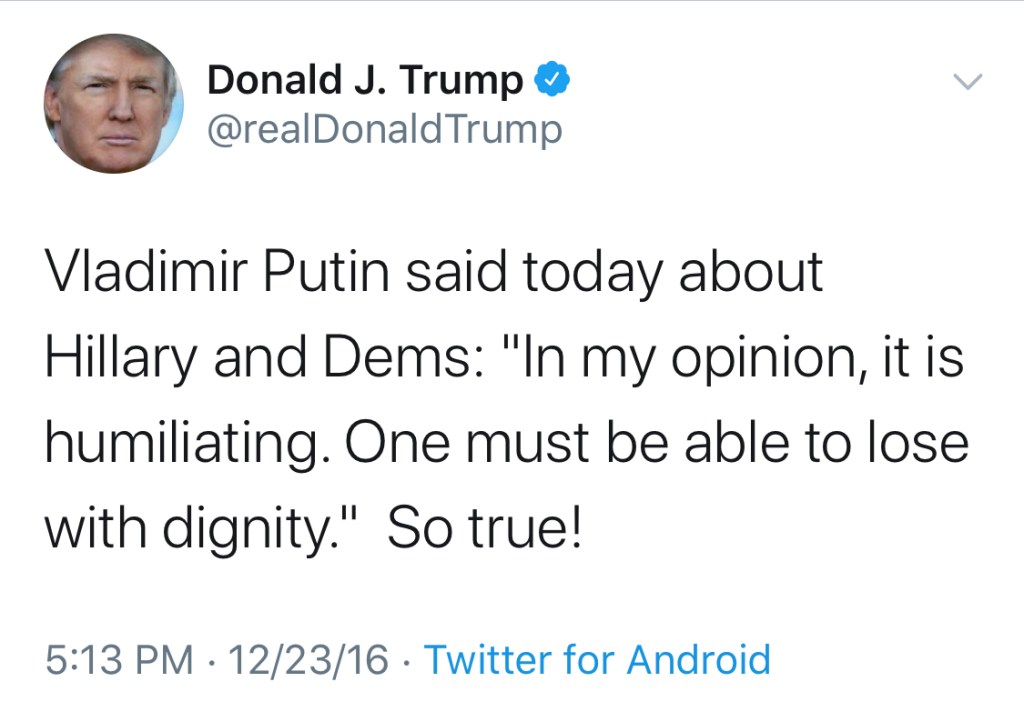The width and height of the screenshot is (1024, 712).
Task: Click the words "So true!"
Action: (x=483, y=526)
